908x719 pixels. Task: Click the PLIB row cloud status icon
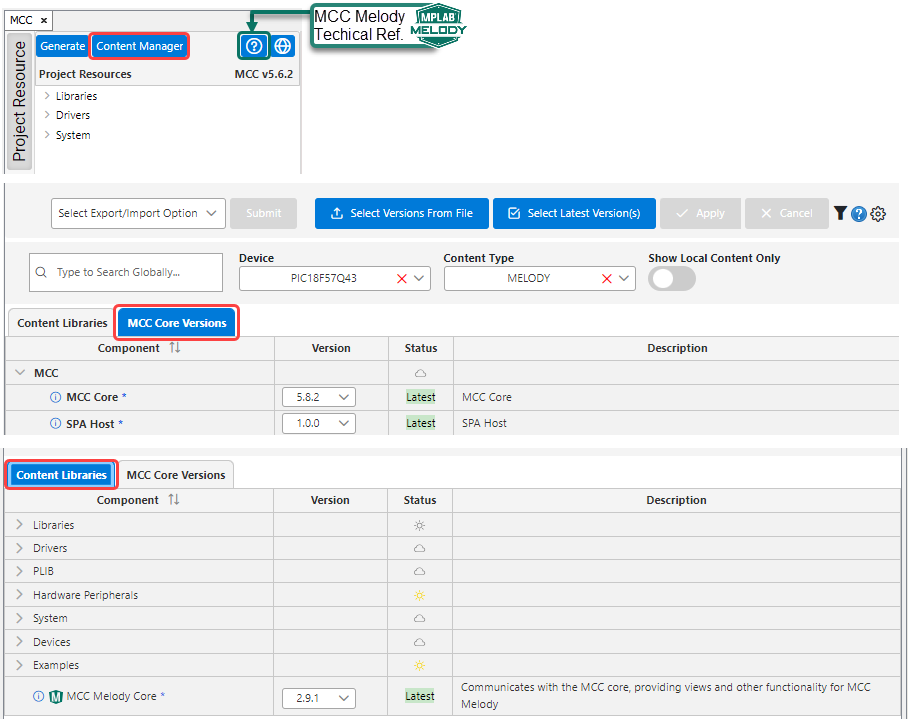click(x=420, y=571)
